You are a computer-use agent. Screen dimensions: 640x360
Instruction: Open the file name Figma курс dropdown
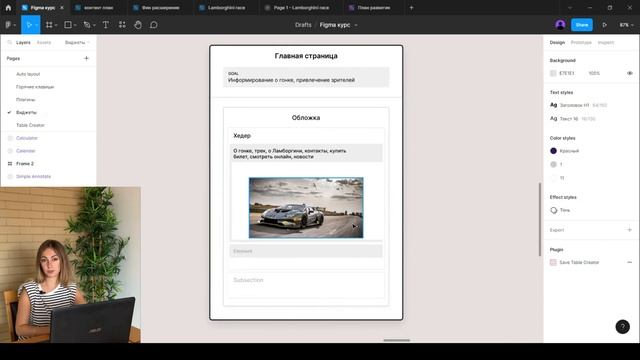pyautogui.click(x=356, y=25)
